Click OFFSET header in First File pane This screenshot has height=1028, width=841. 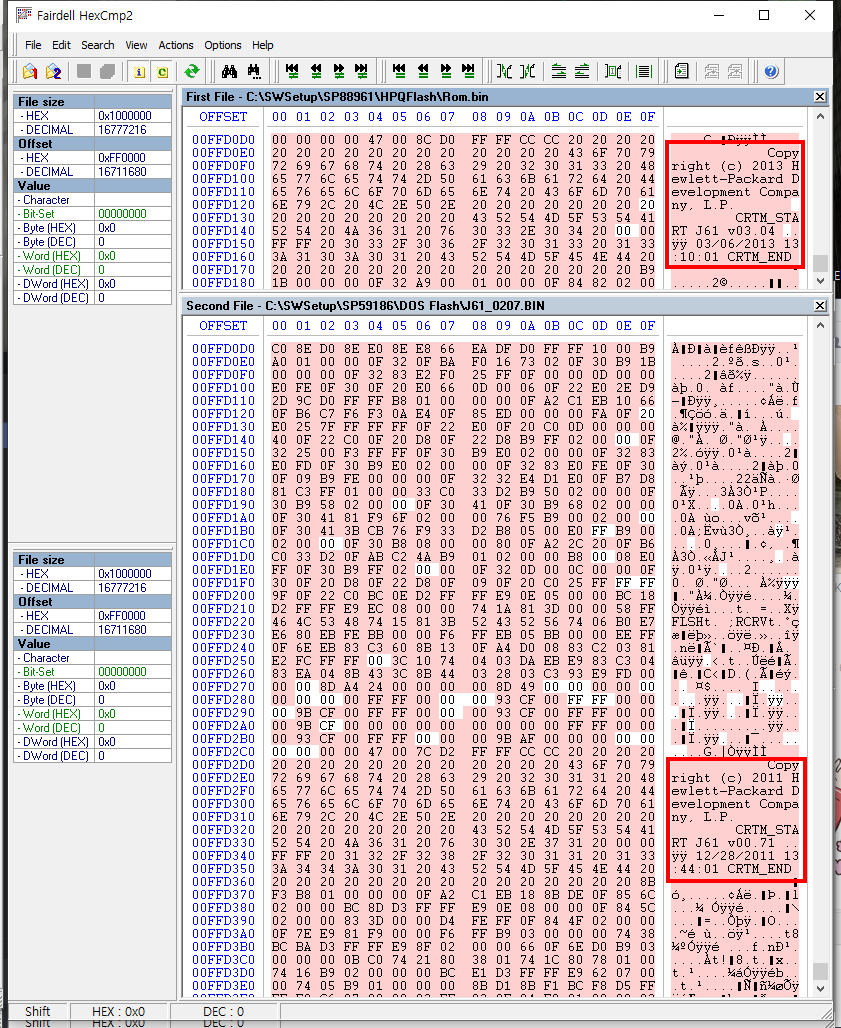coord(223,117)
